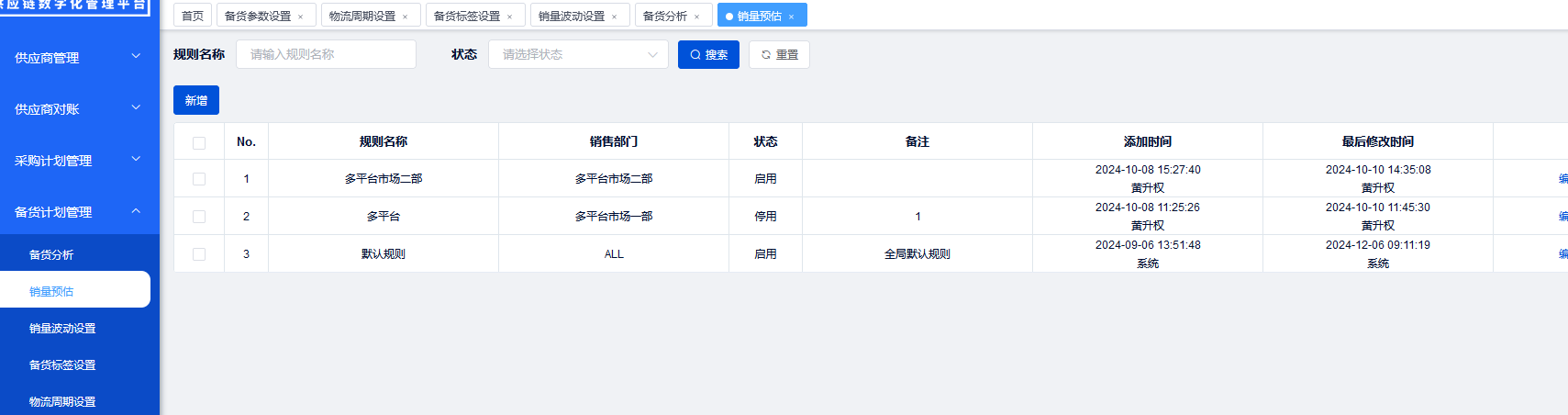Image resolution: width=1568 pixels, height=415 pixels.
Task: Close the 销量波动设置 tab
Action: click(x=614, y=17)
